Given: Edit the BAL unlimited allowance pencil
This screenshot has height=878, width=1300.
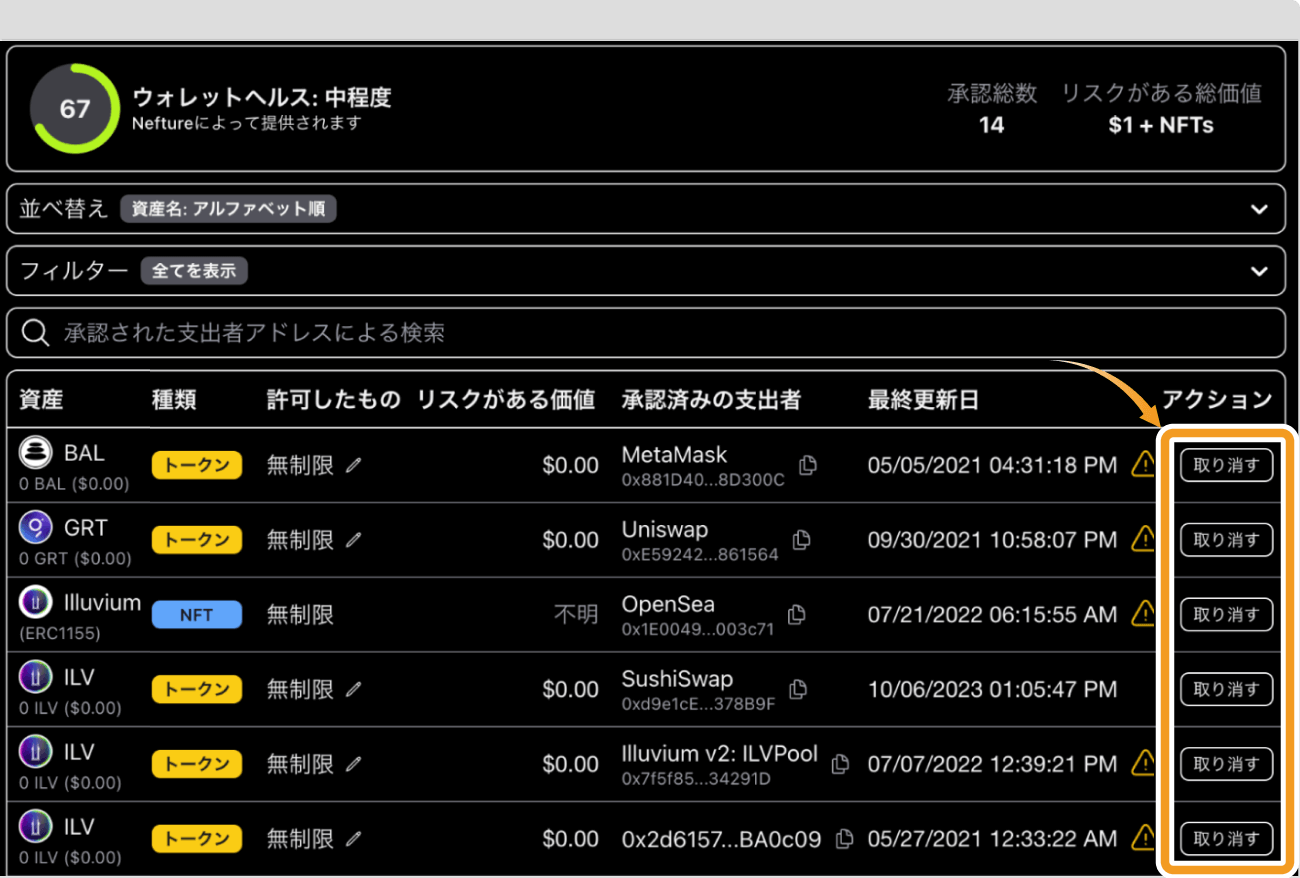Looking at the screenshot, I should pyautogui.click(x=353, y=465).
